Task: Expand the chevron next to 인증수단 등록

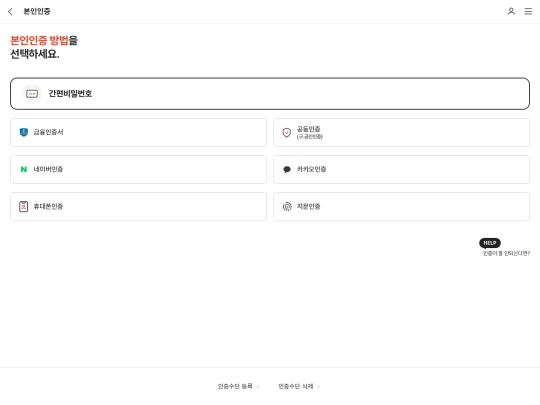Action: 258,386
